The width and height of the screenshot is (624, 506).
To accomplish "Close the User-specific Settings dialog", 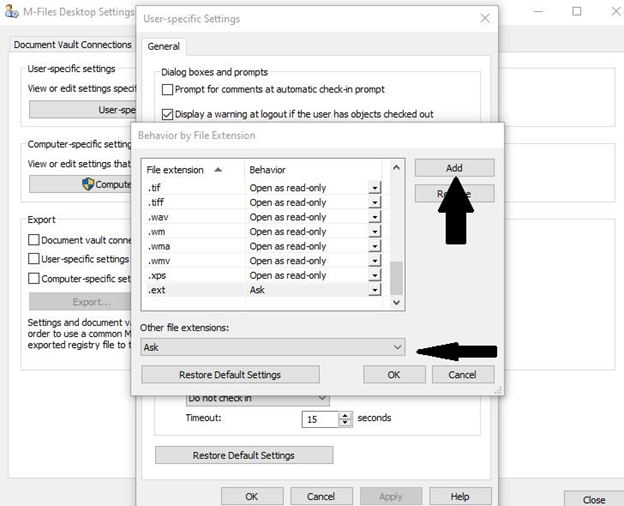I will 485,18.
